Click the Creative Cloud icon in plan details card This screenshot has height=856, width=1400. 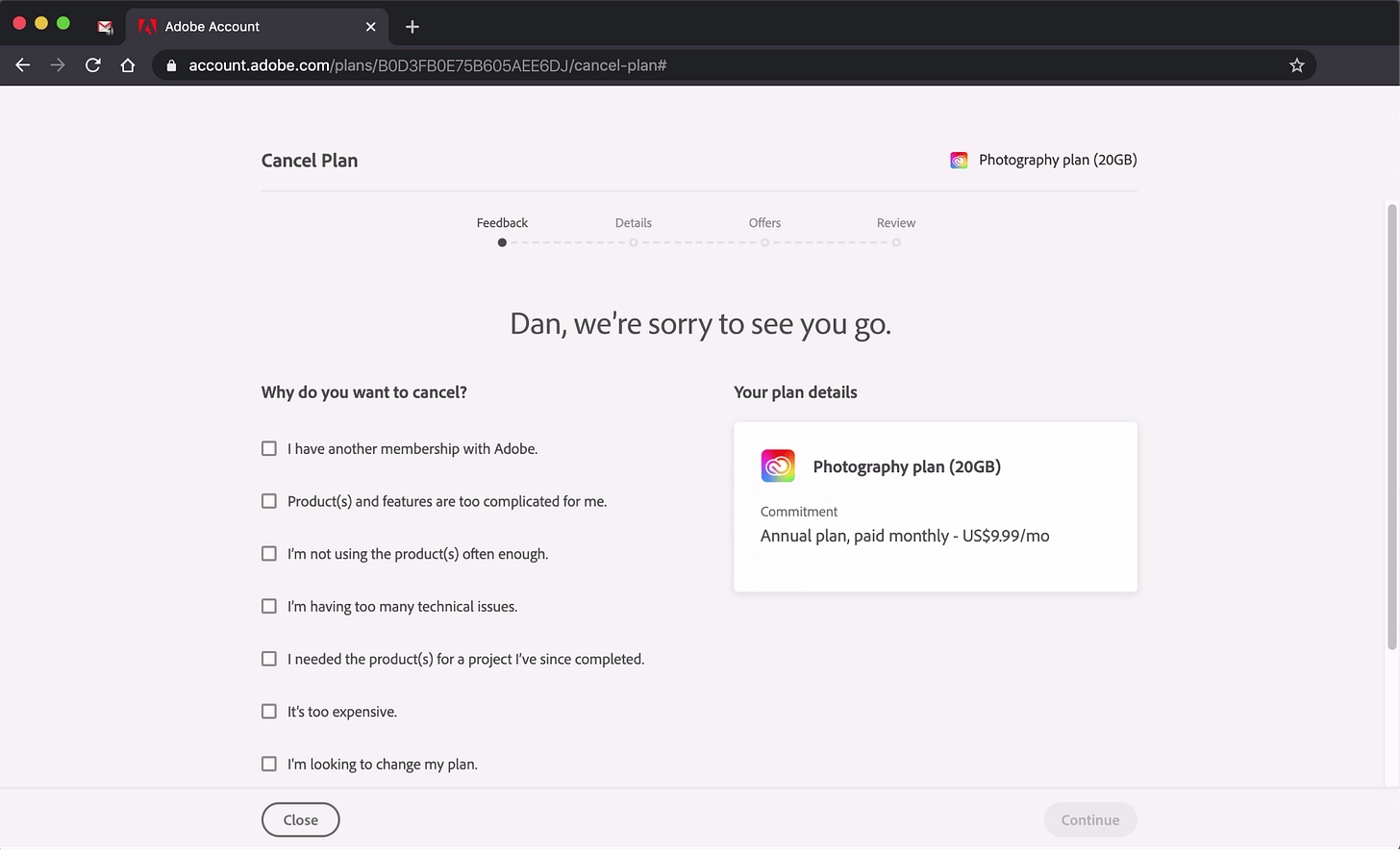pos(778,466)
